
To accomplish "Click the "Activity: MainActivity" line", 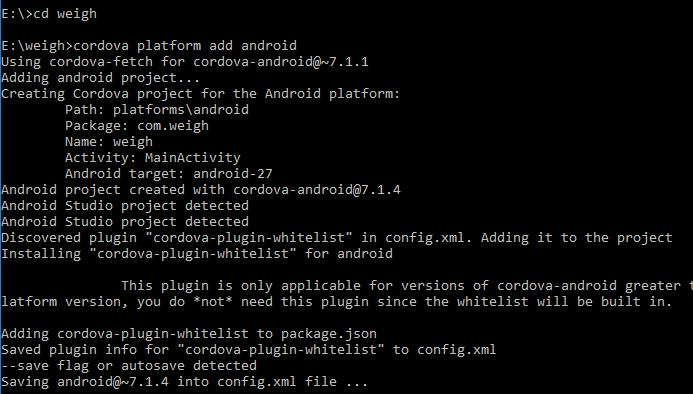I will pyautogui.click(x=153, y=157).
